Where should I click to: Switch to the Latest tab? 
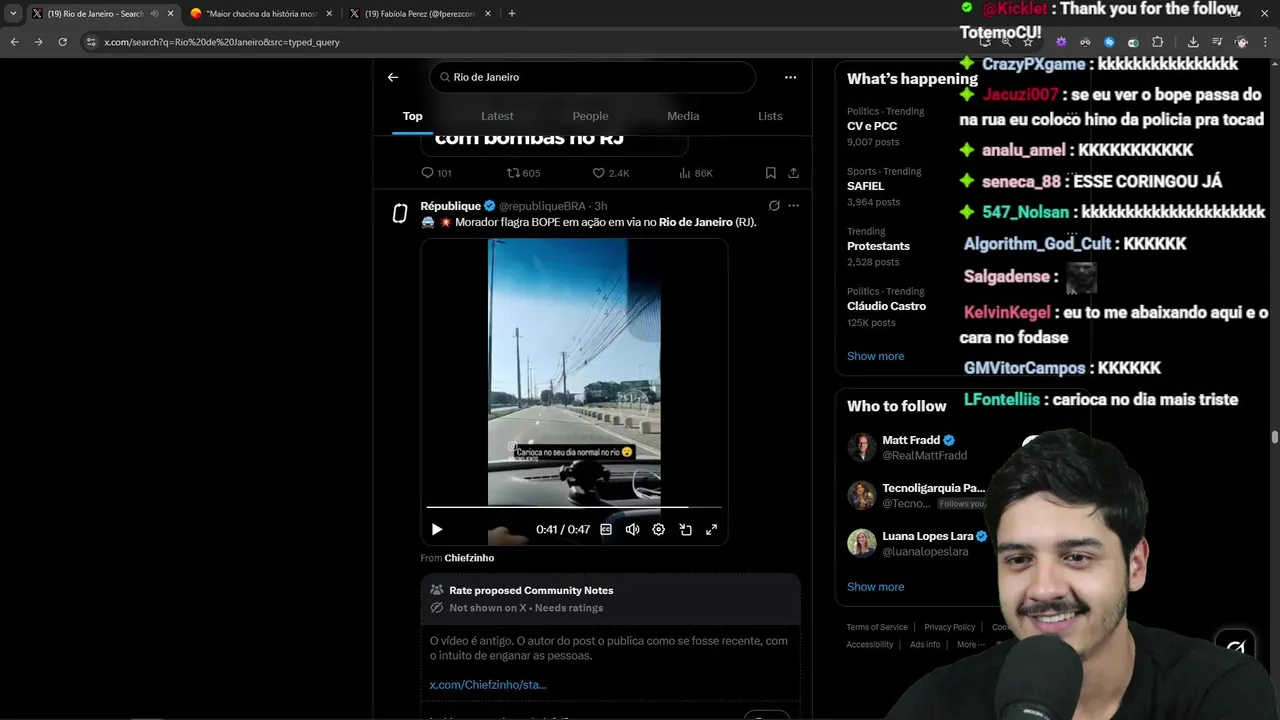coord(497,116)
